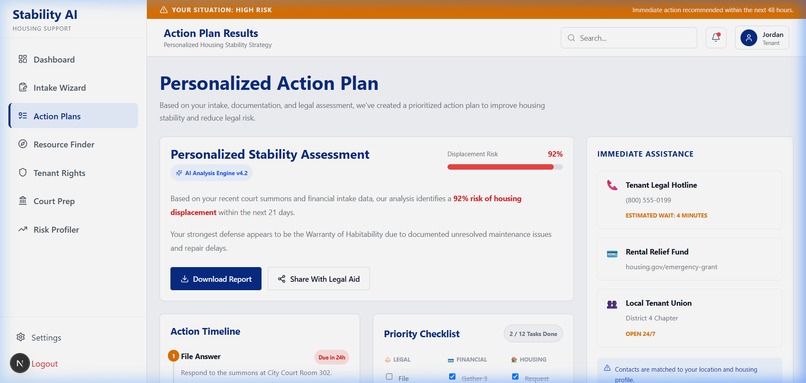Log out using the Logout link
Viewport: 806px width, 383px height.
click(44, 363)
